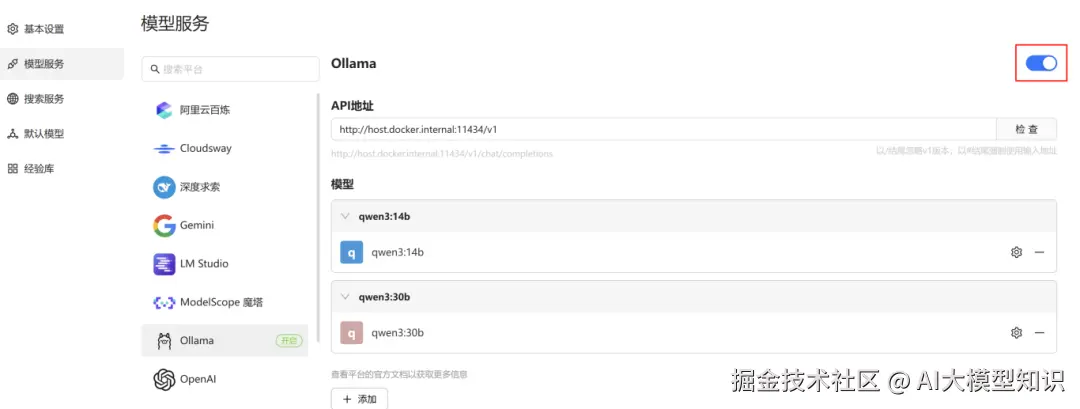Screen dimensions: 1080x409
Task: Select the 深度求索 platform
Action: tap(225, 187)
